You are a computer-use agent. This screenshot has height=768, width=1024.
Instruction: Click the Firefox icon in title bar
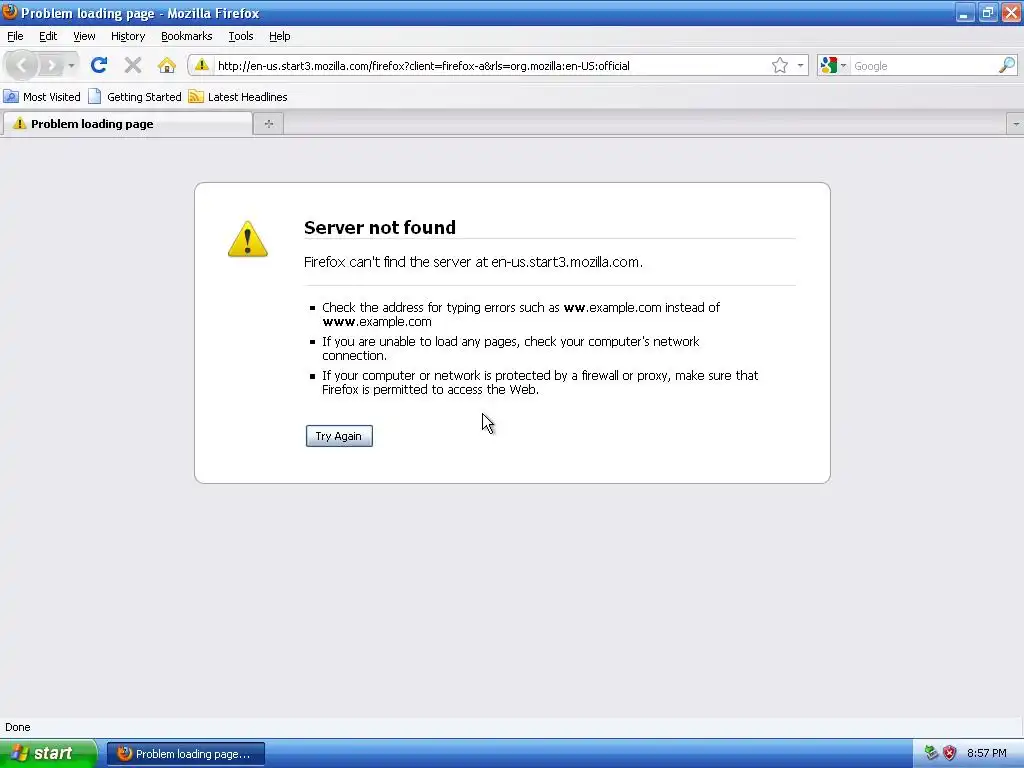tap(9, 12)
